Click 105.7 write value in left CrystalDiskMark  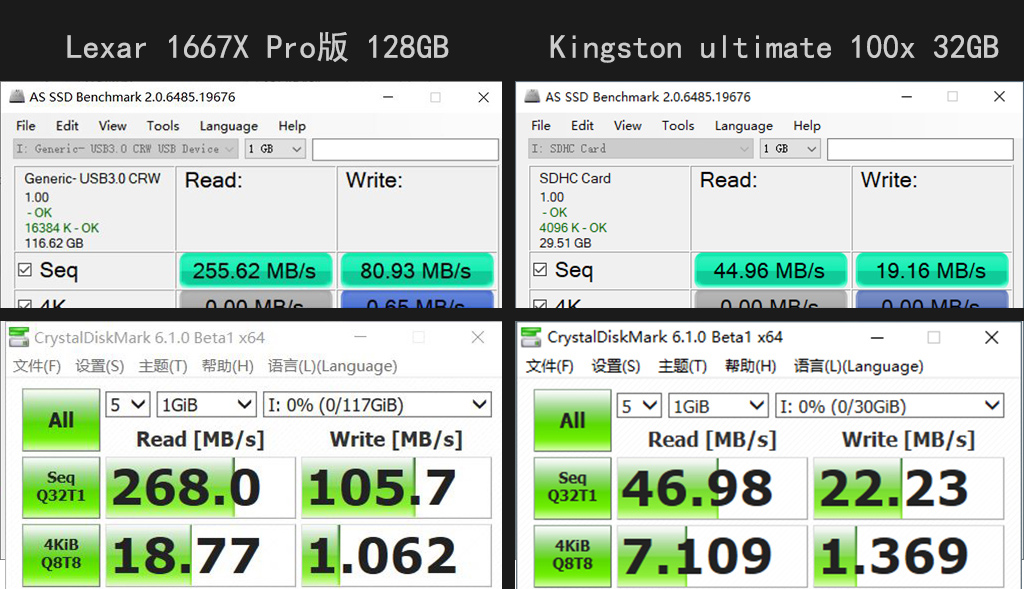click(396, 488)
